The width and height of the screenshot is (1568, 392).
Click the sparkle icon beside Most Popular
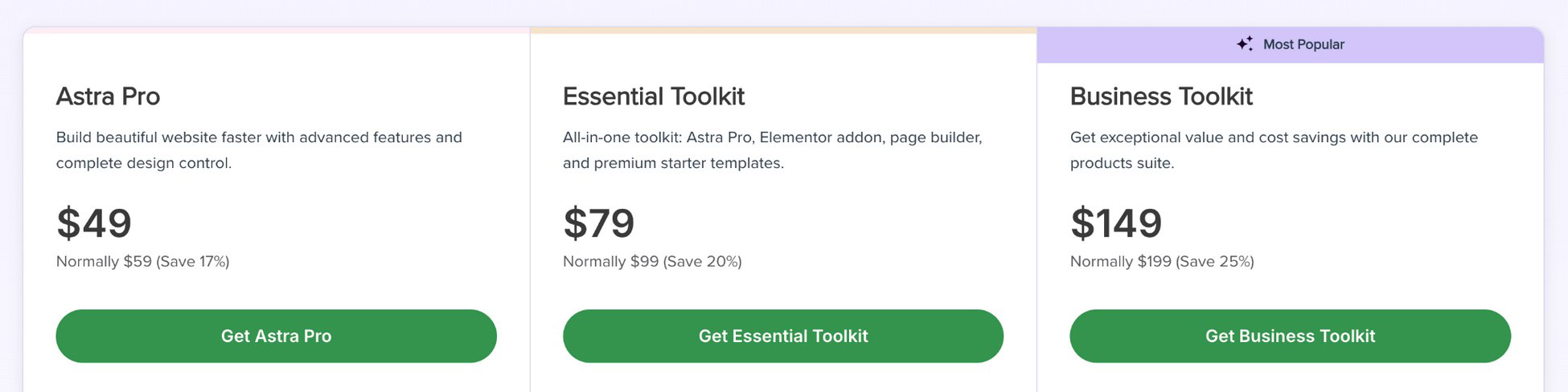click(x=1245, y=43)
